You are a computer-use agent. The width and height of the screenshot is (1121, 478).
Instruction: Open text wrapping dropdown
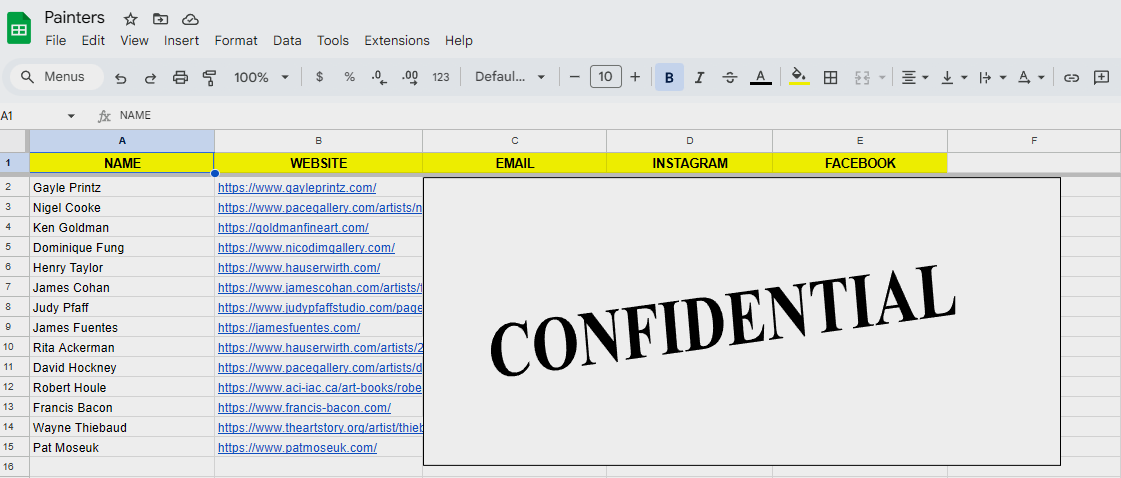[x=992, y=77]
